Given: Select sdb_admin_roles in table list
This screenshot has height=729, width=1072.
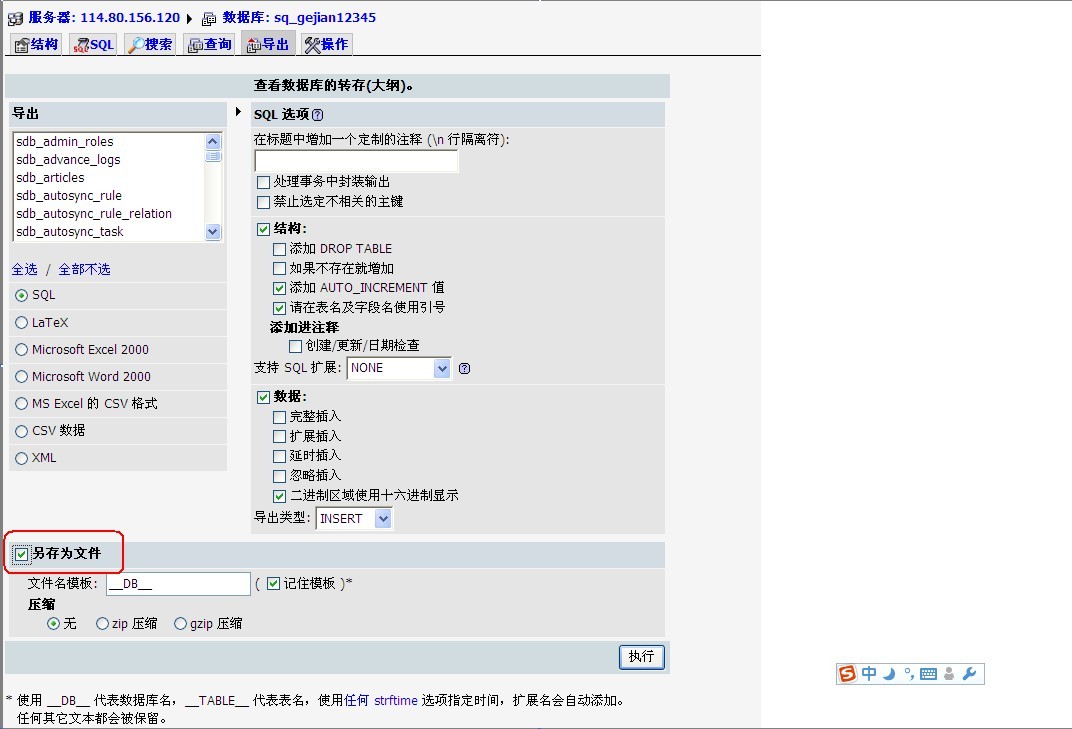Looking at the screenshot, I should pyautogui.click(x=109, y=142).
